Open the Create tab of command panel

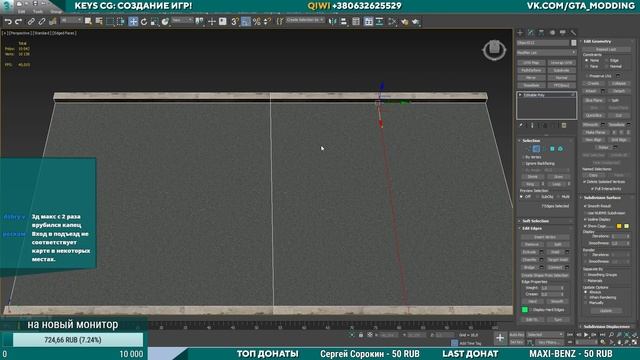(x=520, y=32)
